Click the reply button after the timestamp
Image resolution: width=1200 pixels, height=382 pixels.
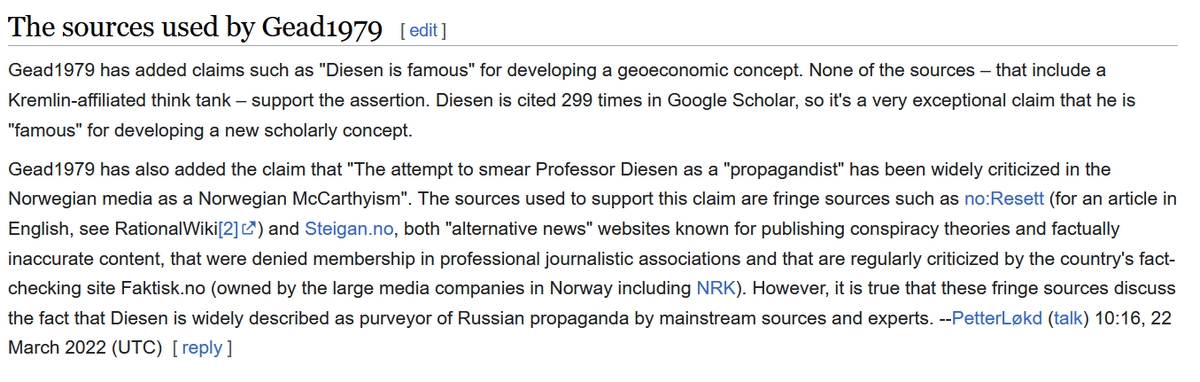tap(202, 348)
